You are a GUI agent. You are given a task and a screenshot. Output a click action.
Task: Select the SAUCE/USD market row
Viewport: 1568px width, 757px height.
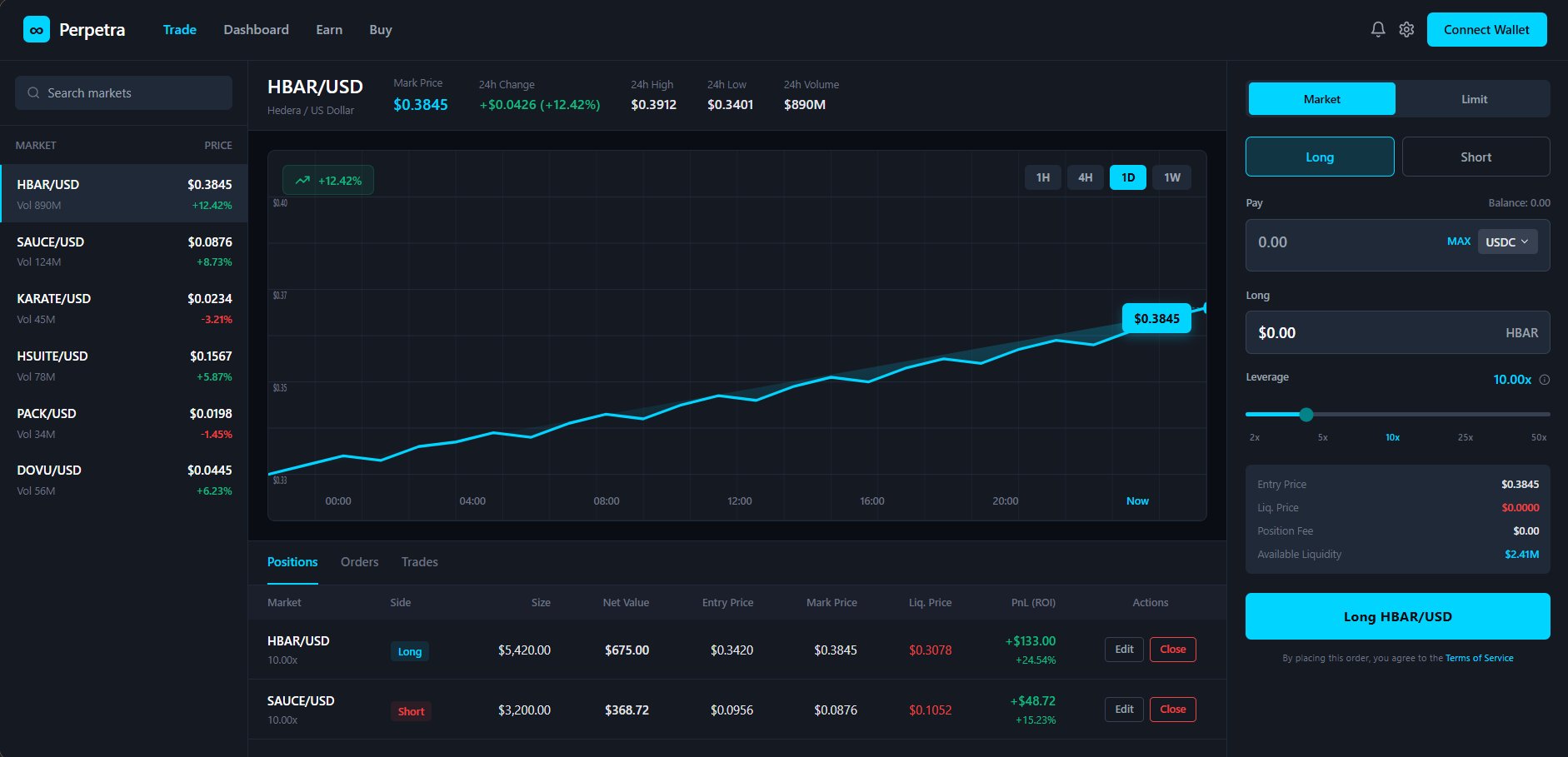tap(123, 252)
